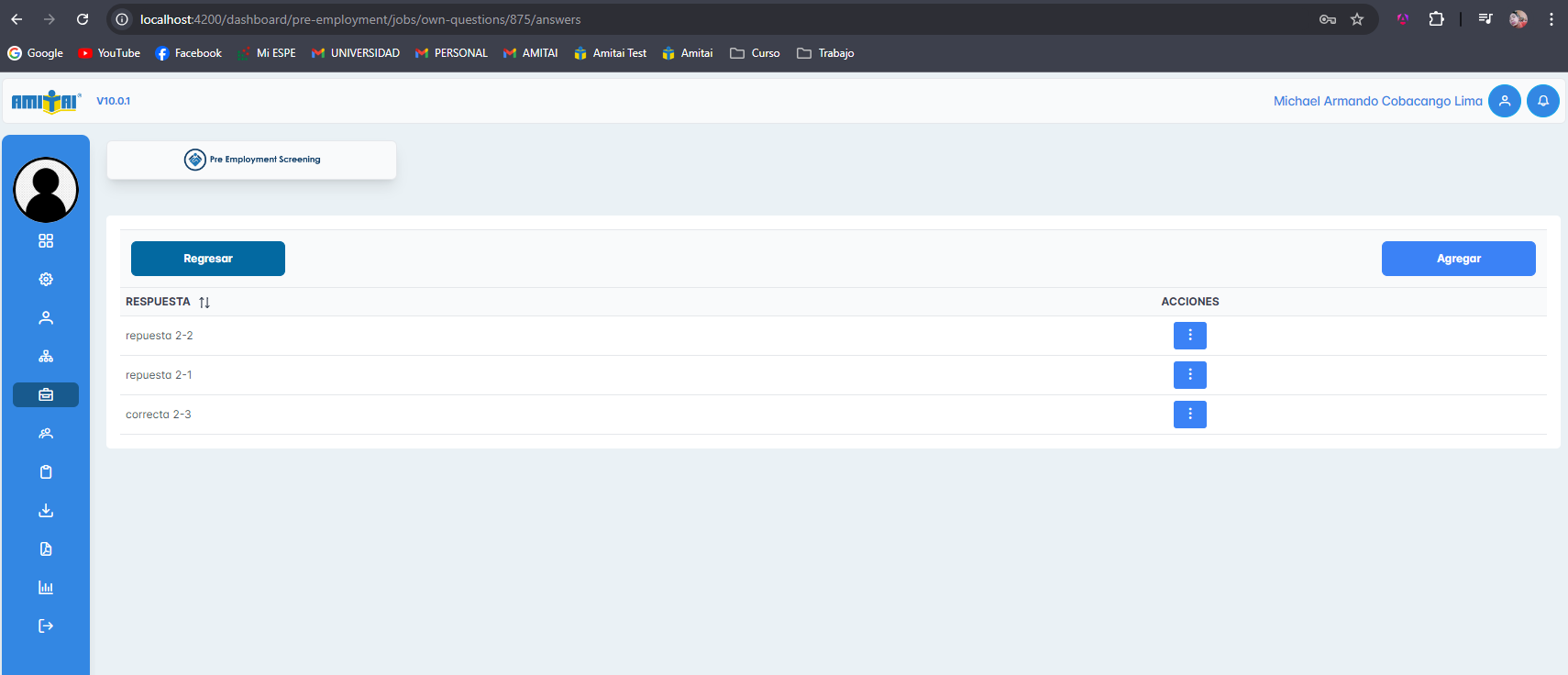Image resolution: width=1568 pixels, height=675 pixels.
Task: Open actions menu for correcta 2-3
Action: click(1189, 415)
